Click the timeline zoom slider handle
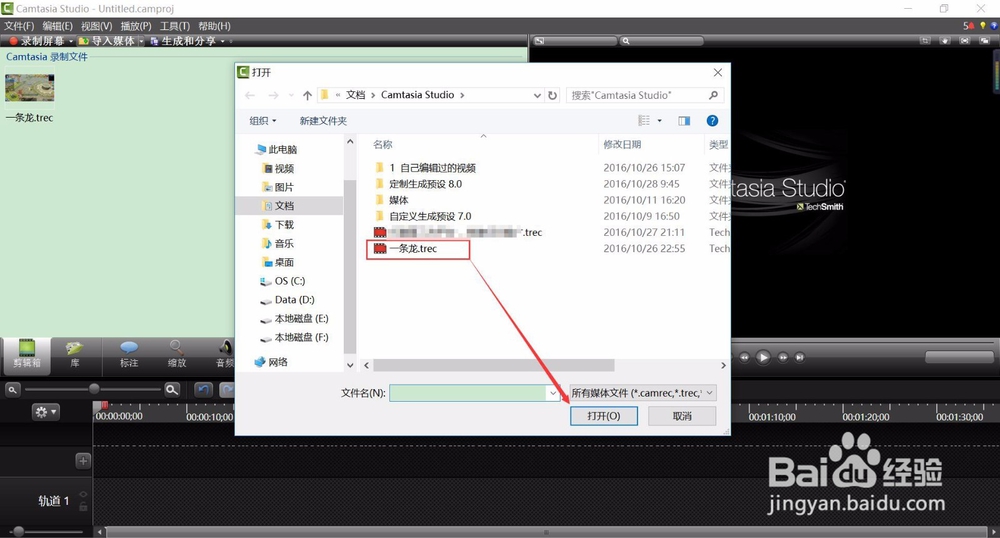Viewport: 1000px width, 538px height. tap(94, 389)
